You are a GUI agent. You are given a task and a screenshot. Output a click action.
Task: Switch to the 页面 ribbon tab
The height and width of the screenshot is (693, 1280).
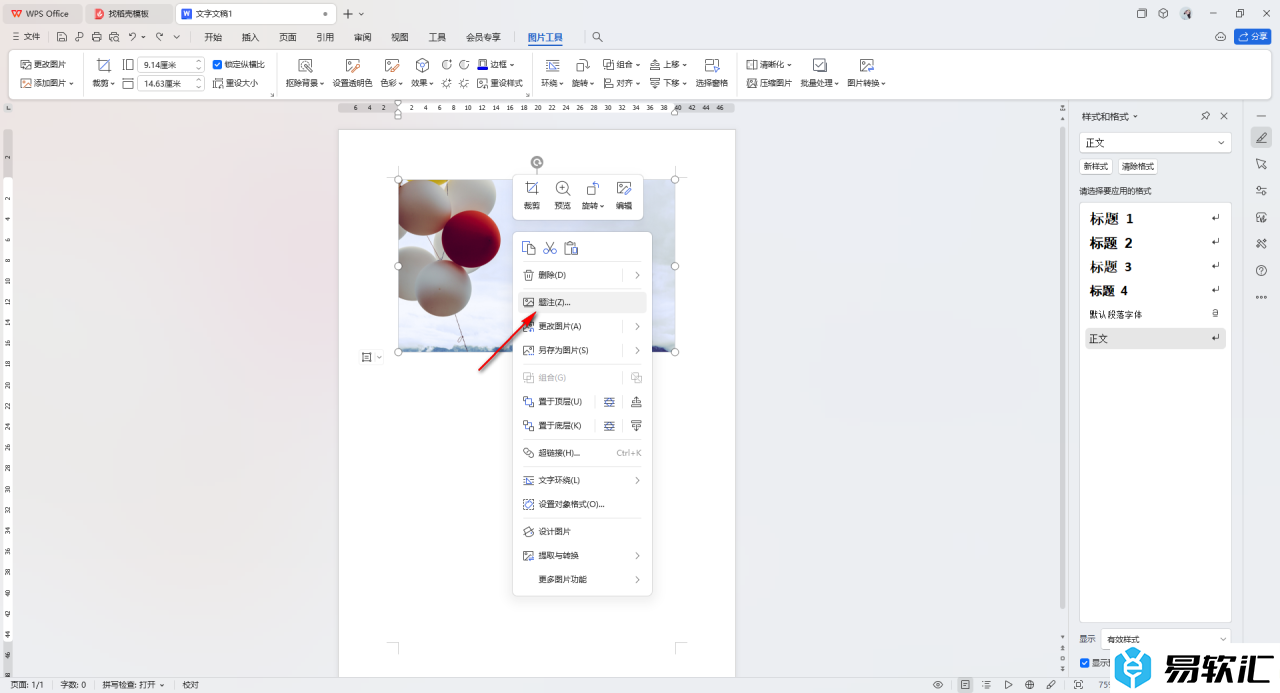[288, 37]
